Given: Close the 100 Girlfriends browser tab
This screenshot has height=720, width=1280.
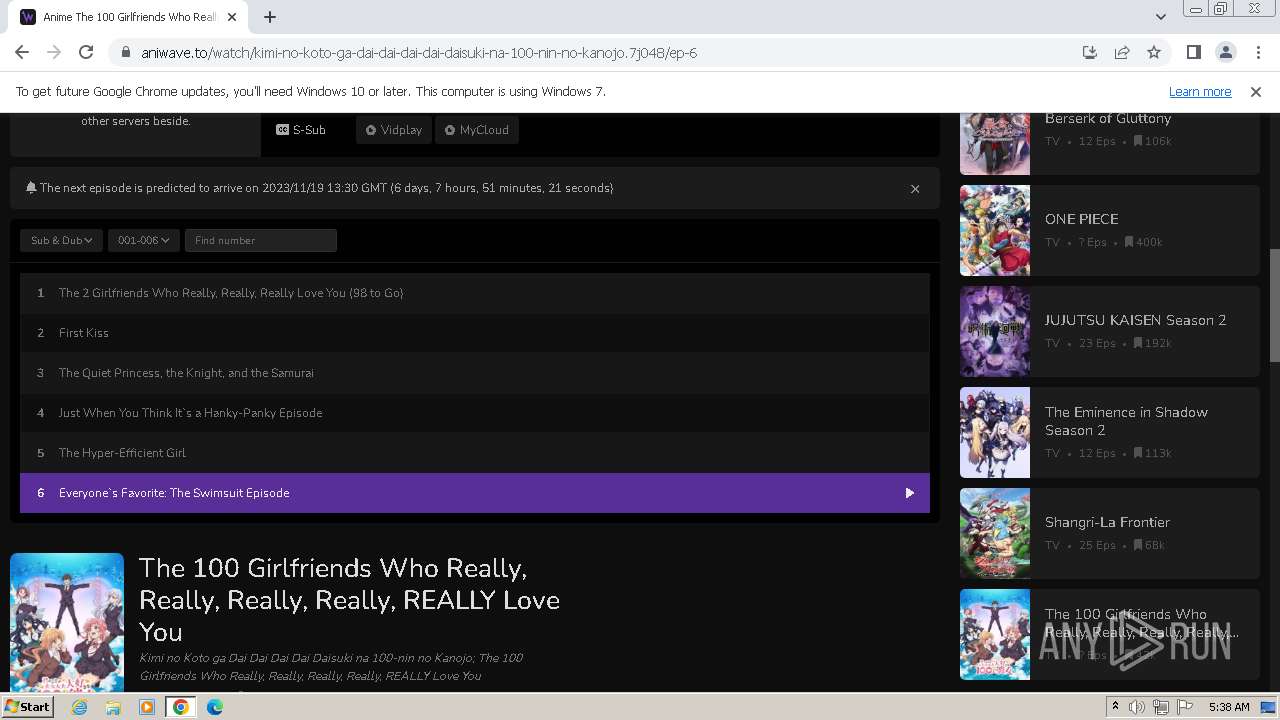Looking at the screenshot, I should pyautogui.click(x=232, y=17).
